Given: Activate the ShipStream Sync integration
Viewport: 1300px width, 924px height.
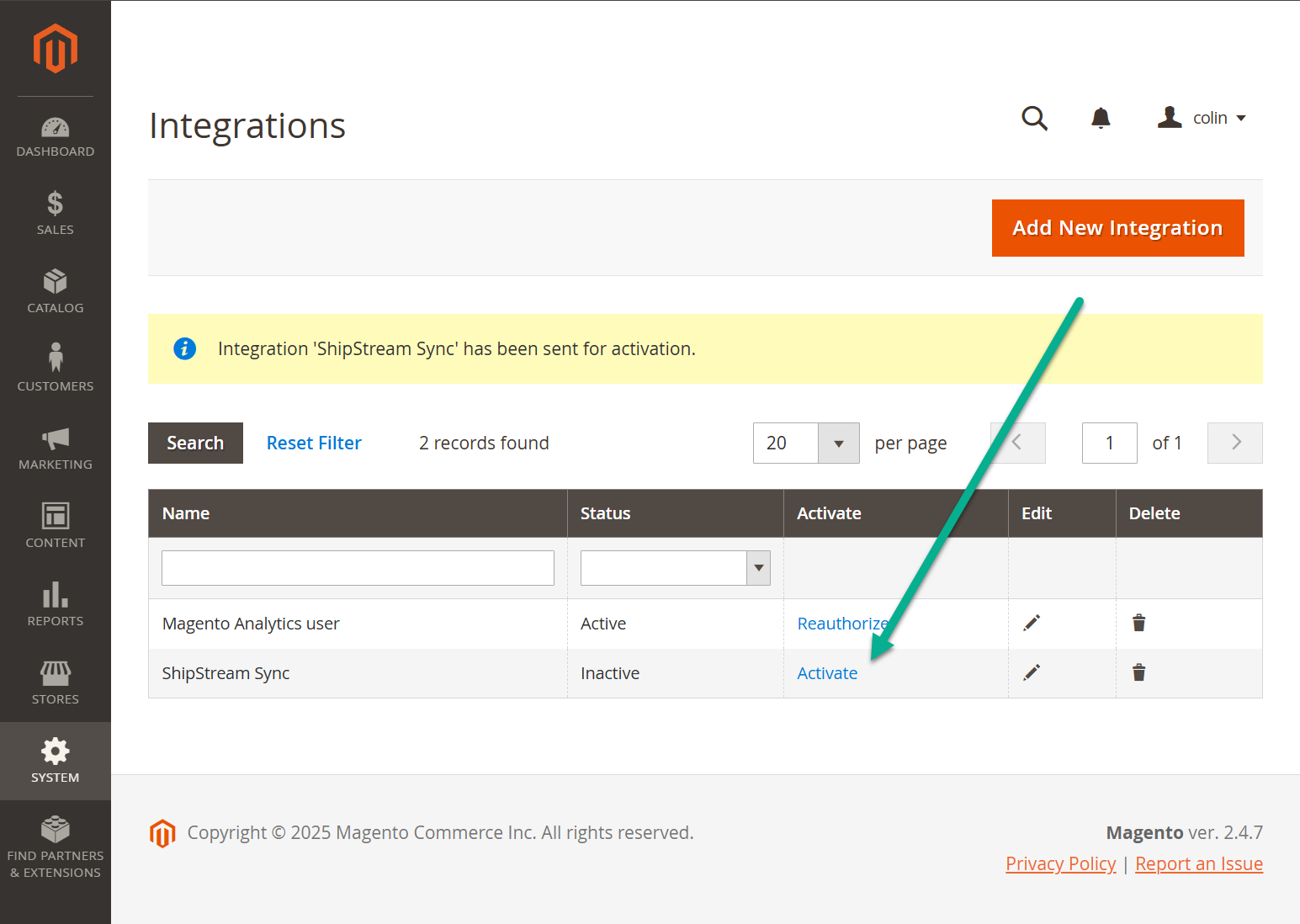Looking at the screenshot, I should coord(827,673).
